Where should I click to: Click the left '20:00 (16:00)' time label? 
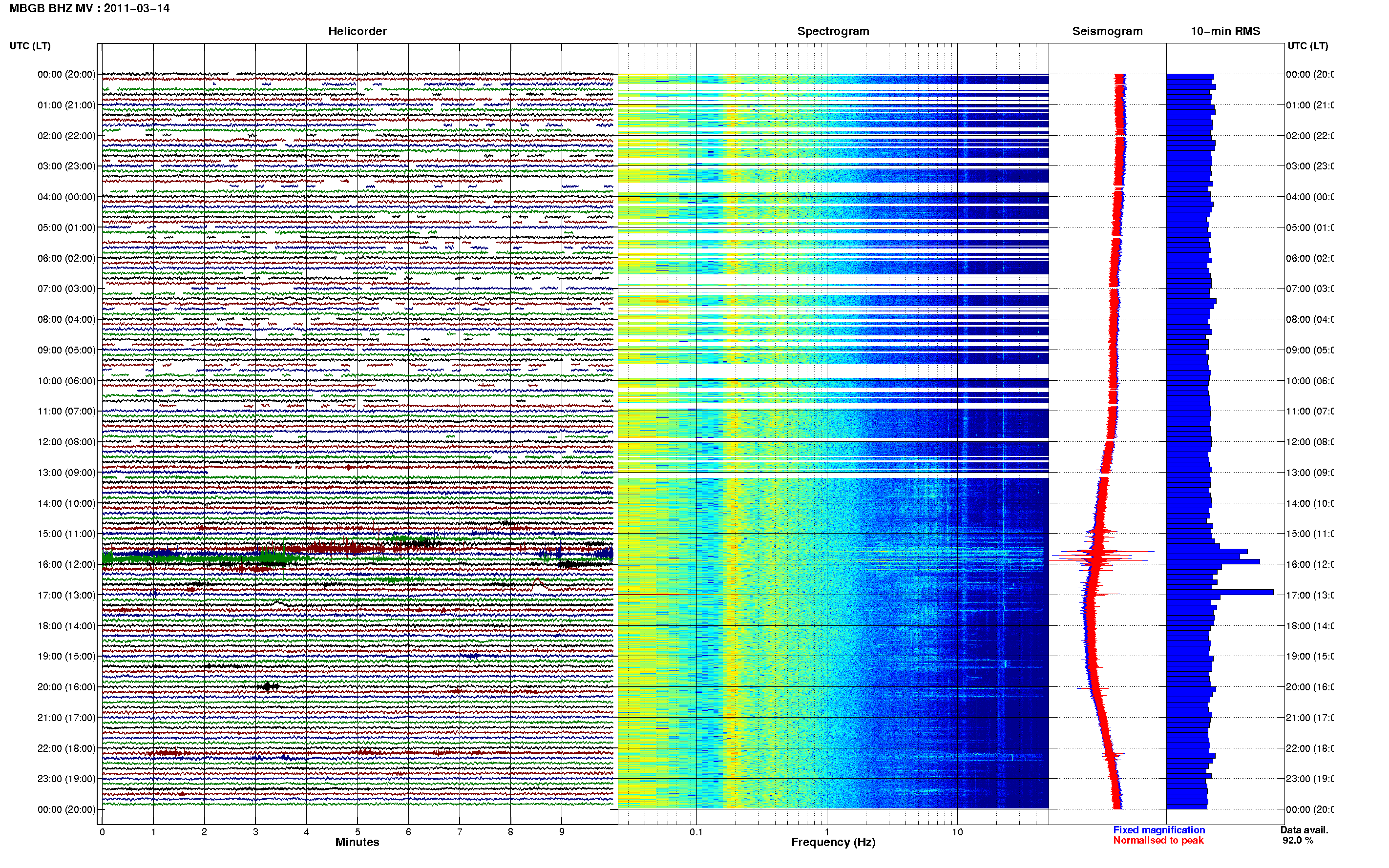[66, 687]
